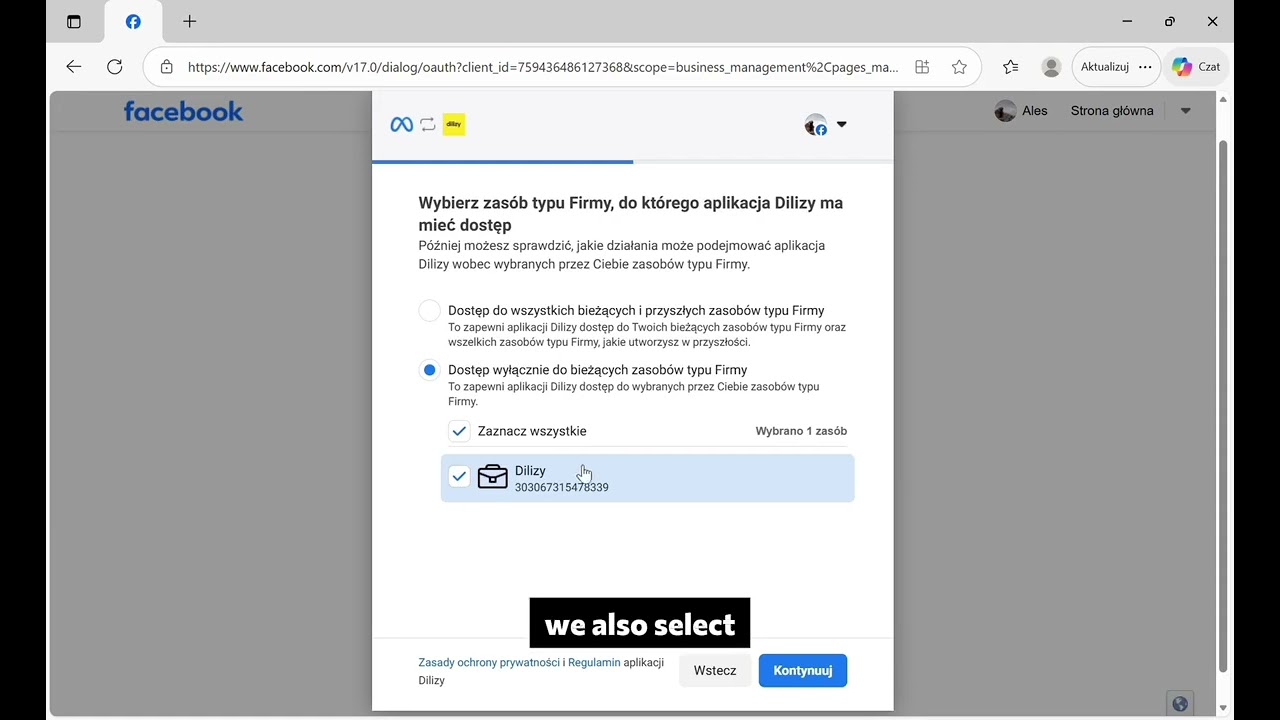Click the address bar URL
Screen dimensions: 1280x720
[543, 67]
